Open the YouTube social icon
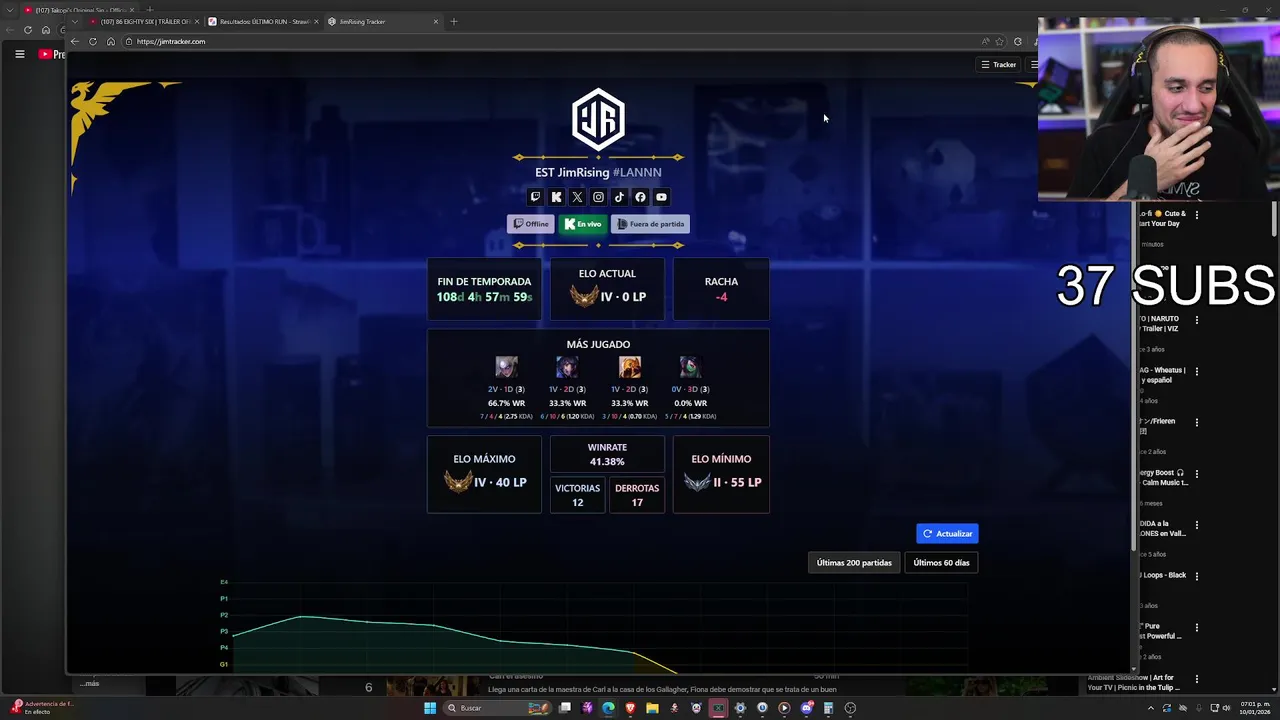The width and height of the screenshot is (1280, 720). pyautogui.click(x=661, y=197)
